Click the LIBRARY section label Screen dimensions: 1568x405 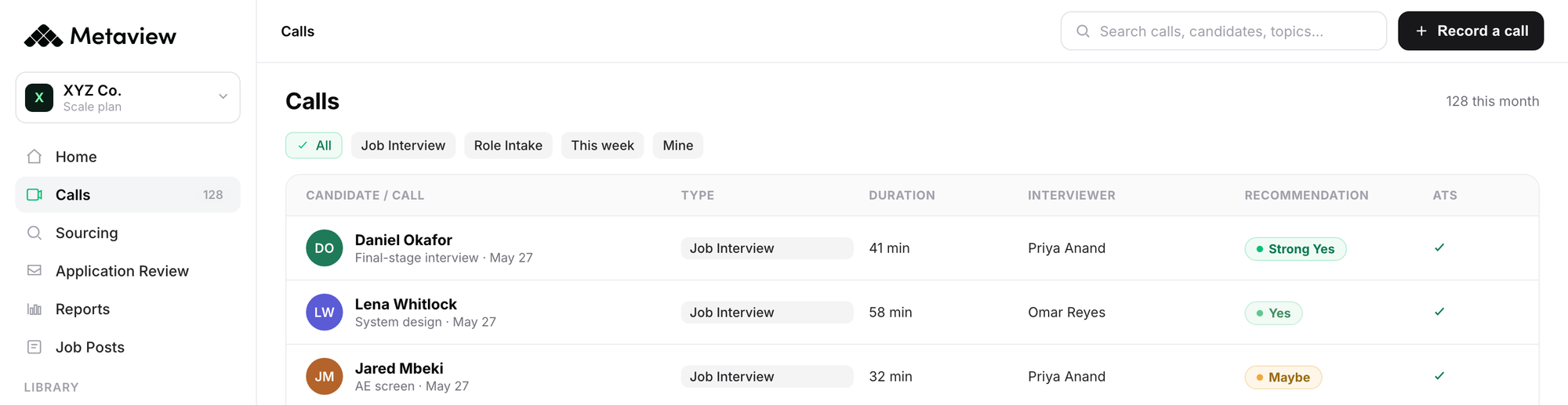51,387
